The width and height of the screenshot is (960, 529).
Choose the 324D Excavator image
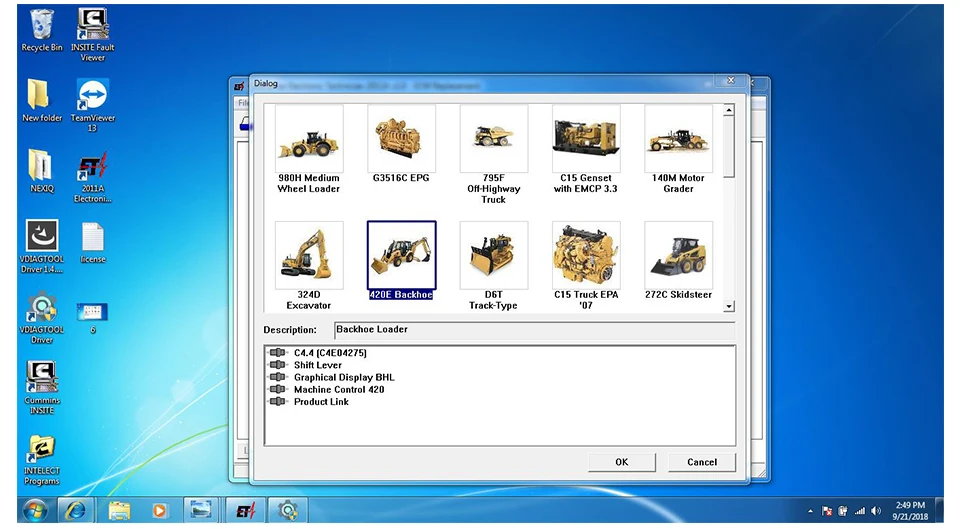coord(309,255)
